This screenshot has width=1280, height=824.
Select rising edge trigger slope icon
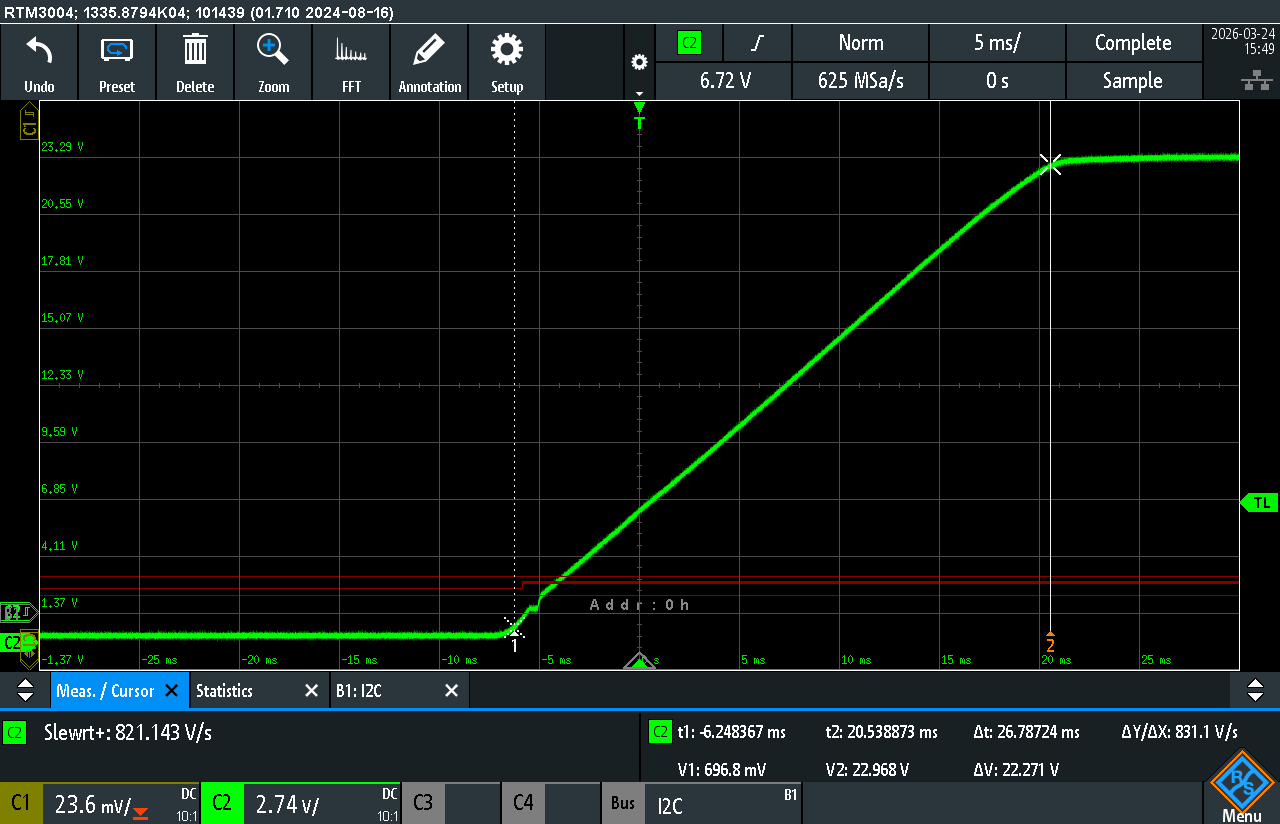click(x=757, y=43)
